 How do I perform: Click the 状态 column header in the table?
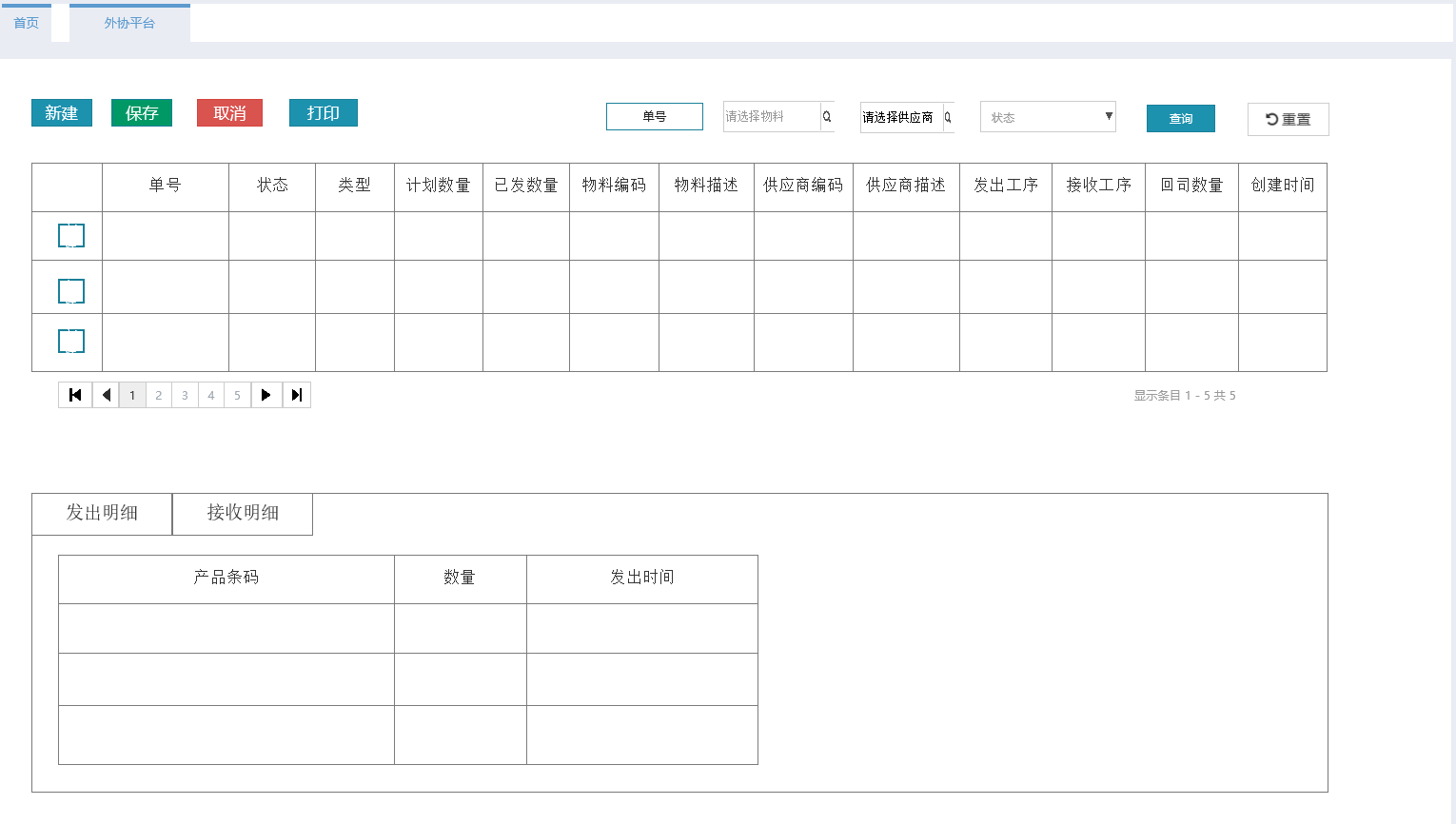[x=272, y=186]
